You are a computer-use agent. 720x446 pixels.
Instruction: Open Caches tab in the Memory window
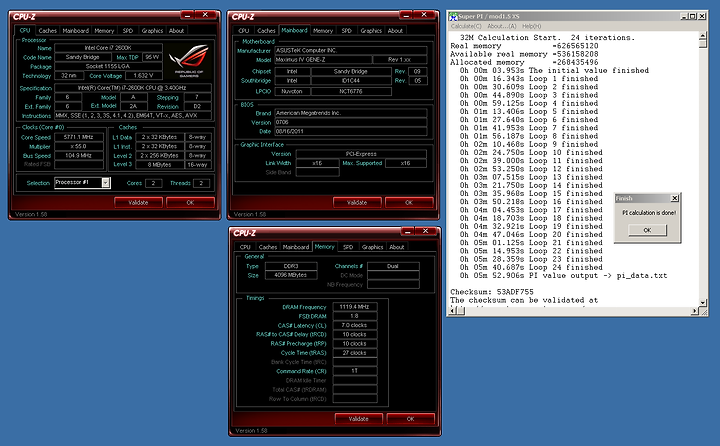click(x=268, y=247)
